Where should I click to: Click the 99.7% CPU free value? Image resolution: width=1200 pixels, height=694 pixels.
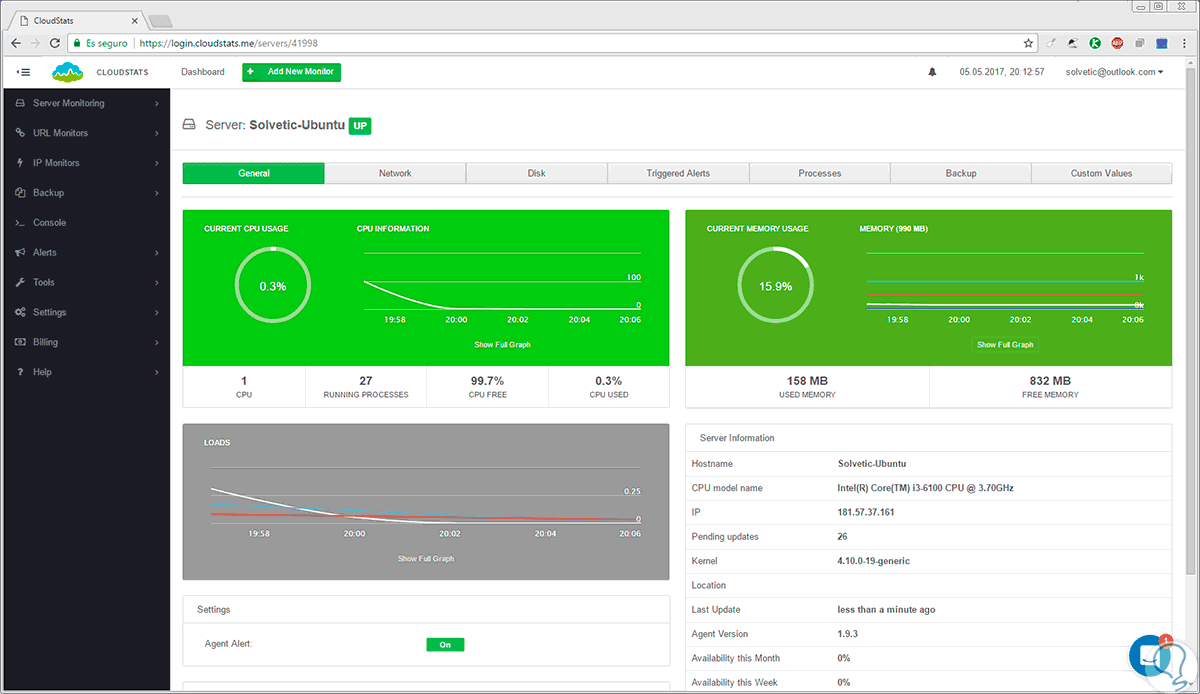click(x=487, y=381)
